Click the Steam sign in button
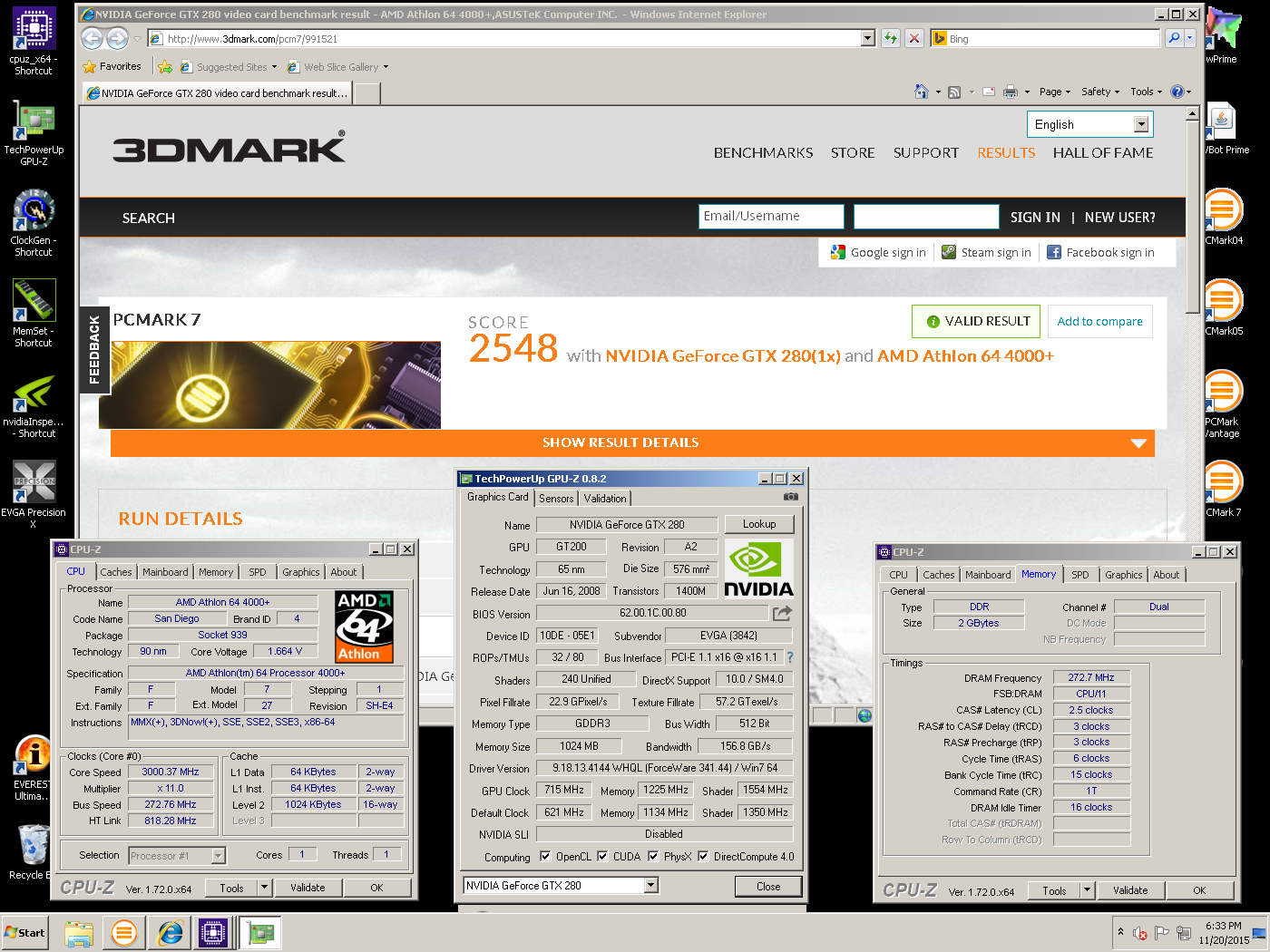This screenshot has width=1270, height=952. (x=986, y=253)
